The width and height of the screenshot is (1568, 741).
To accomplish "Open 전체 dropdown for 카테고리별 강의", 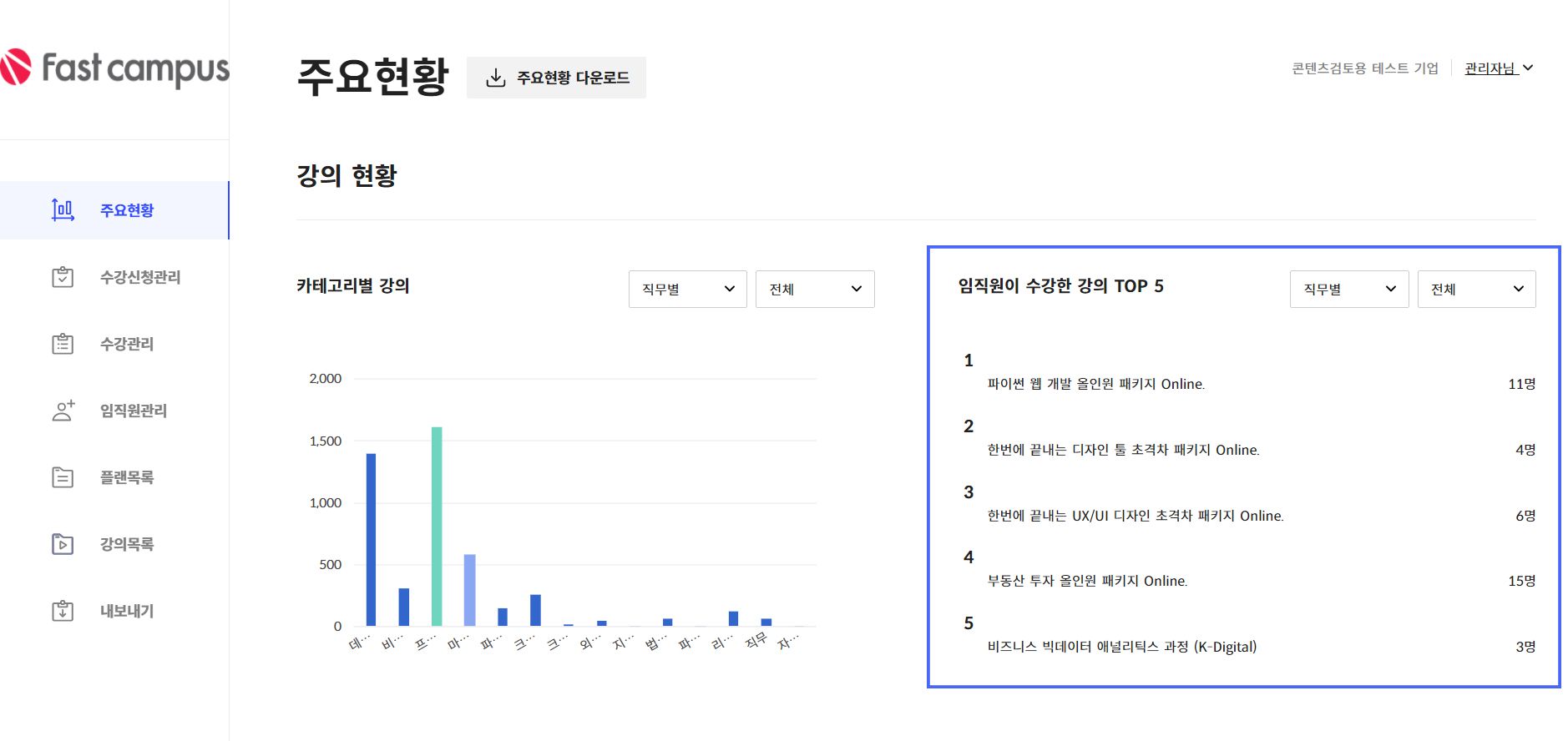I will coord(814,289).
